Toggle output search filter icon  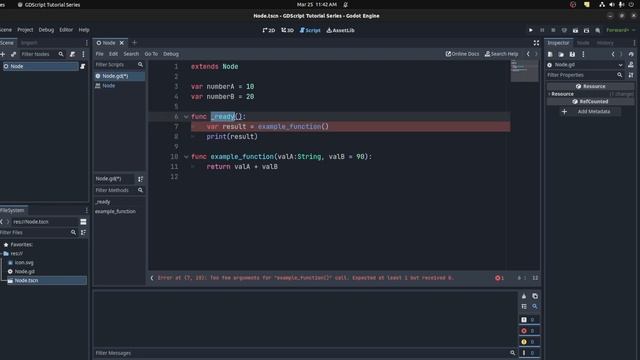tap(535, 307)
